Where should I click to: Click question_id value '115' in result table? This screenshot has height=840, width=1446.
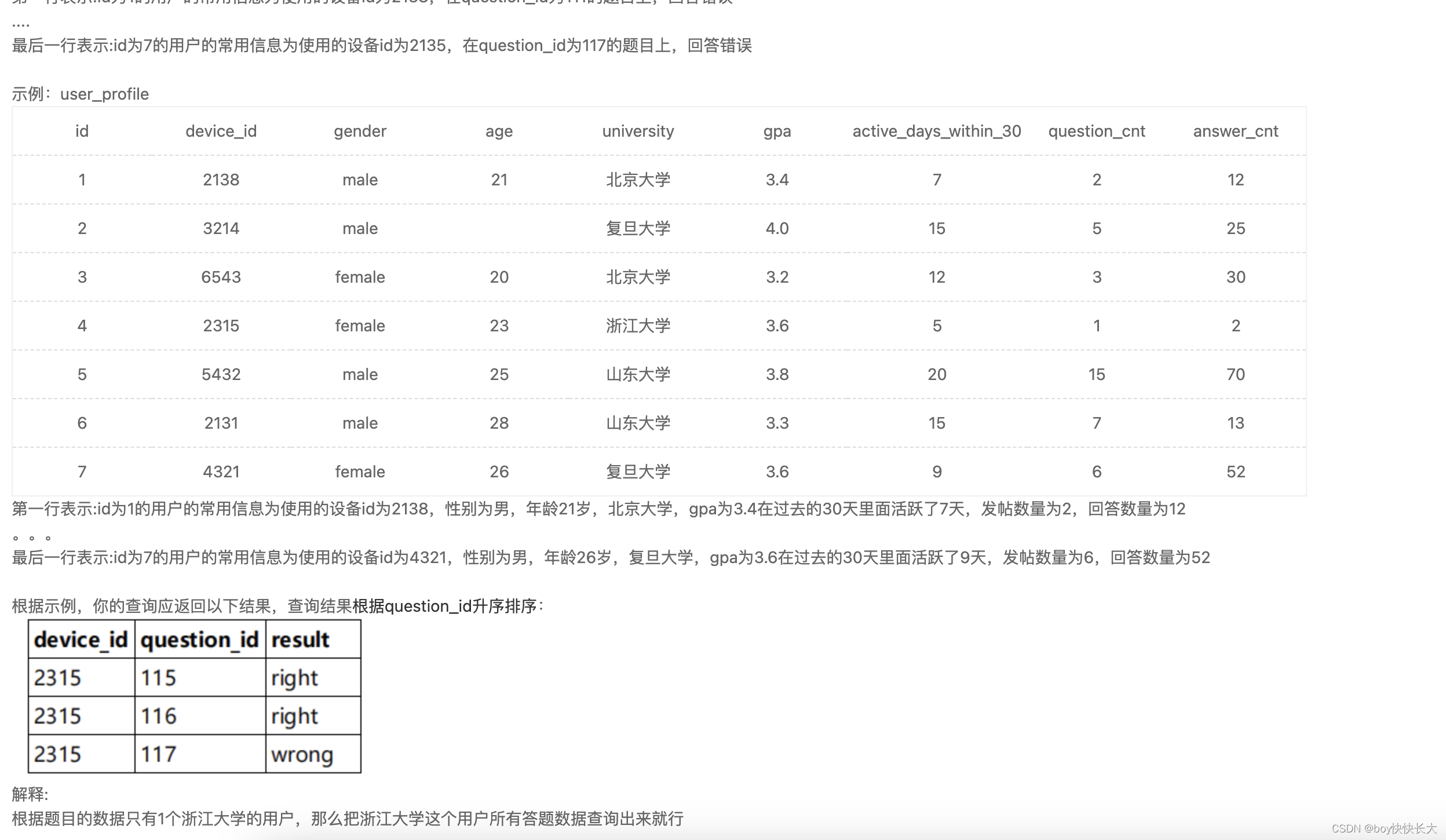(158, 678)
